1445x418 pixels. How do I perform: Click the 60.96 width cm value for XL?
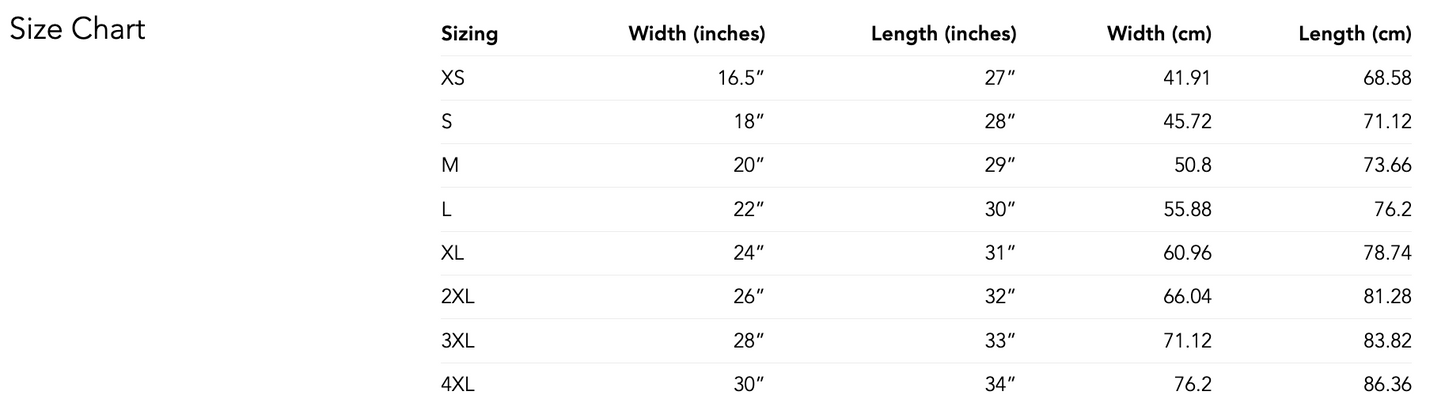[x=1186, y=254]
